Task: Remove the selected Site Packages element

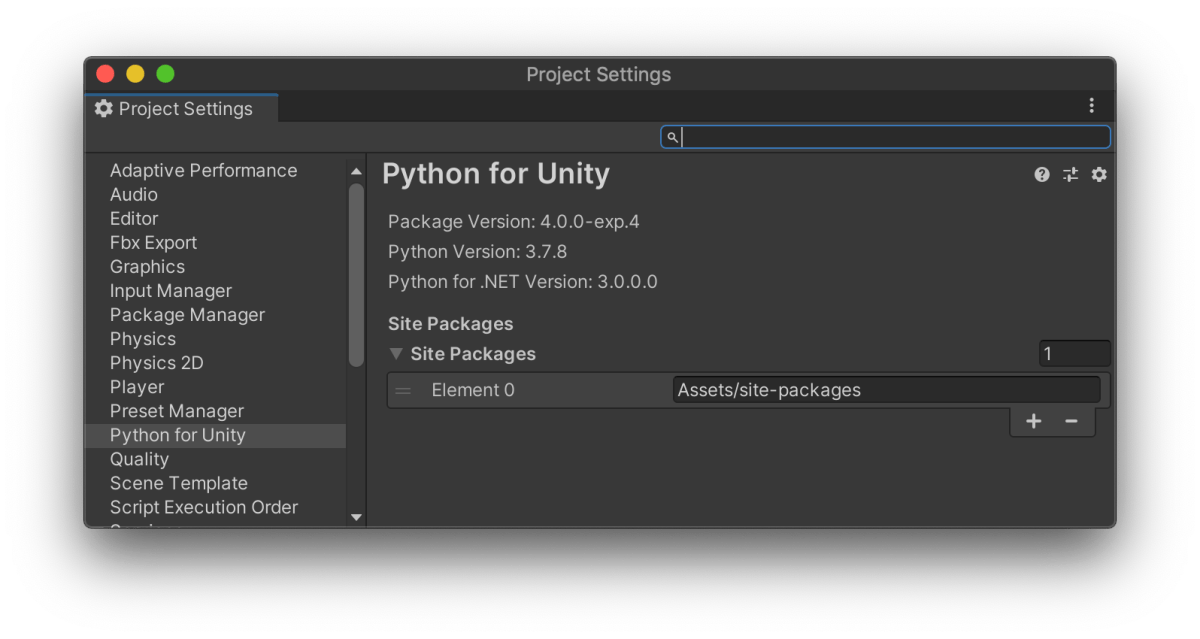Action: (1071, 421)
